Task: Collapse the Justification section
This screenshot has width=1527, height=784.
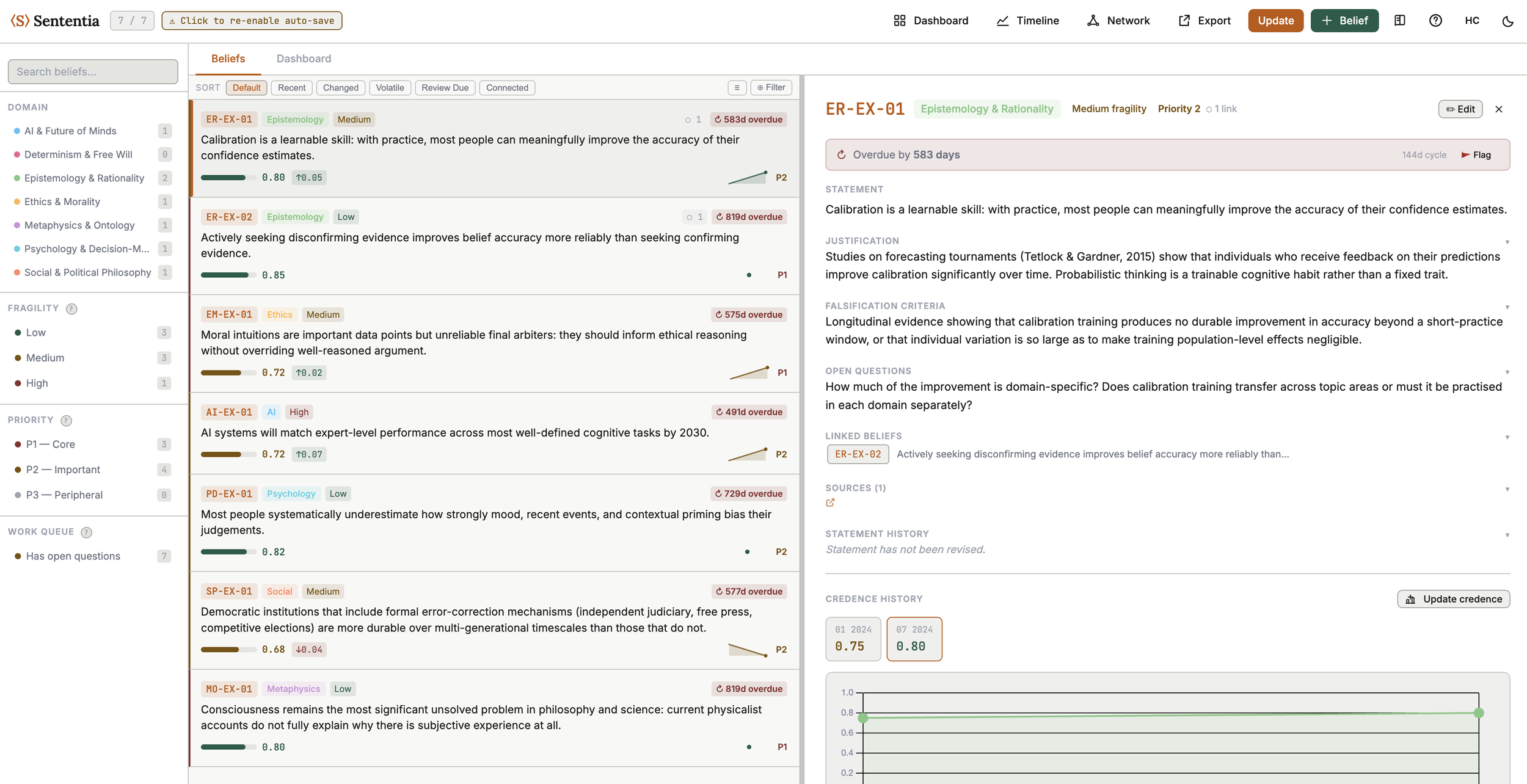Action: pyautogui.click(x=1507, y=242)
